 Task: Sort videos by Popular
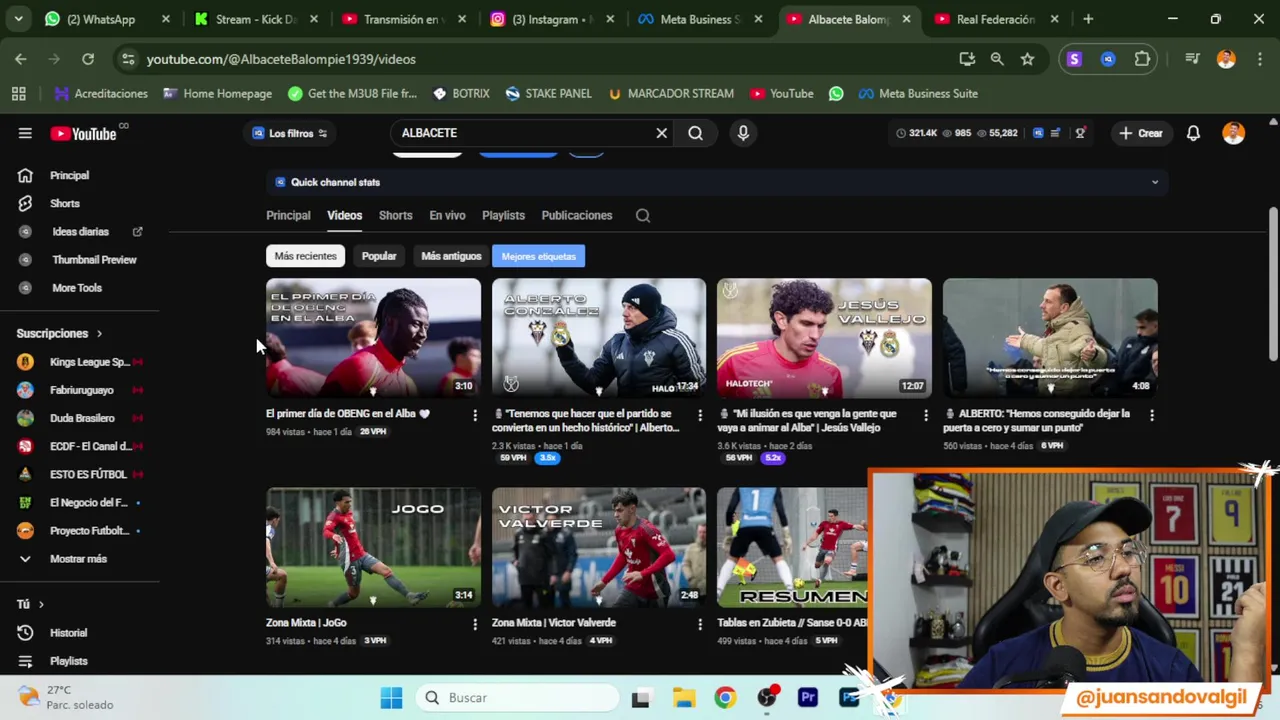coord(379,256)
